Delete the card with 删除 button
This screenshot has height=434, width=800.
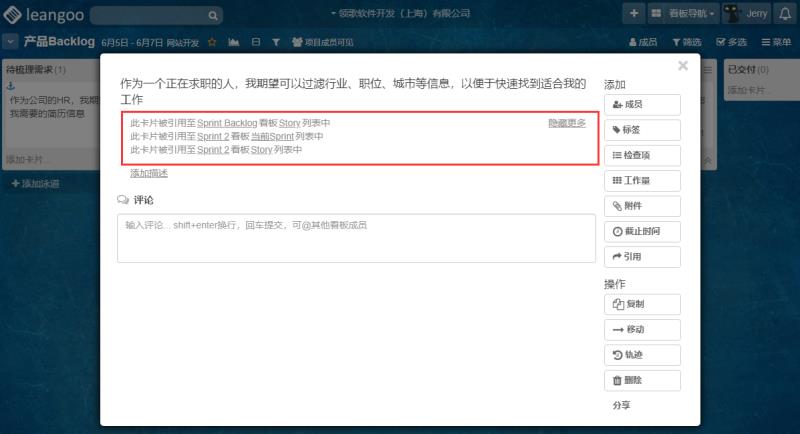[x=642, y=380]
